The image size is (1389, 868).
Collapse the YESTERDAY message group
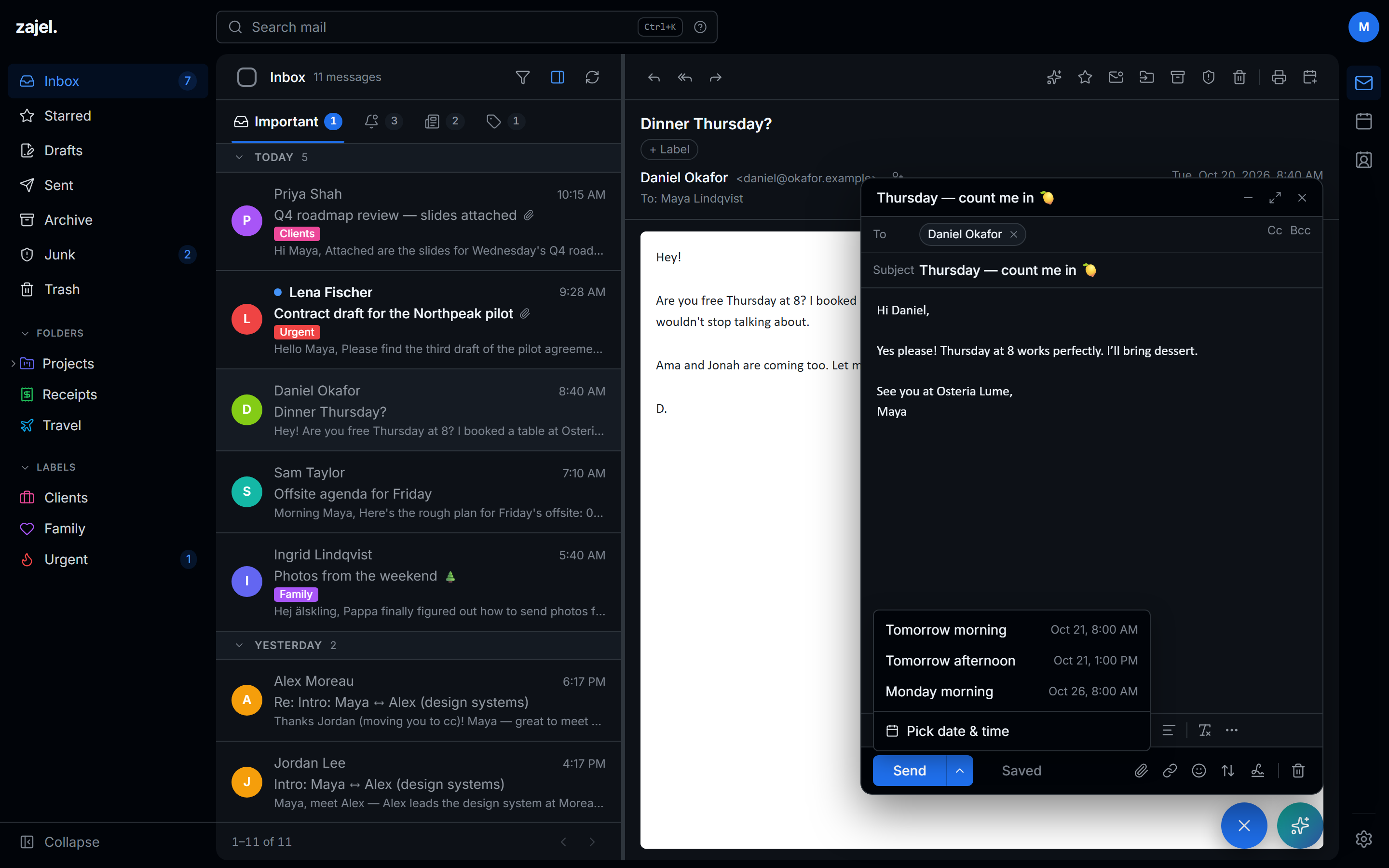click(239, 645)
